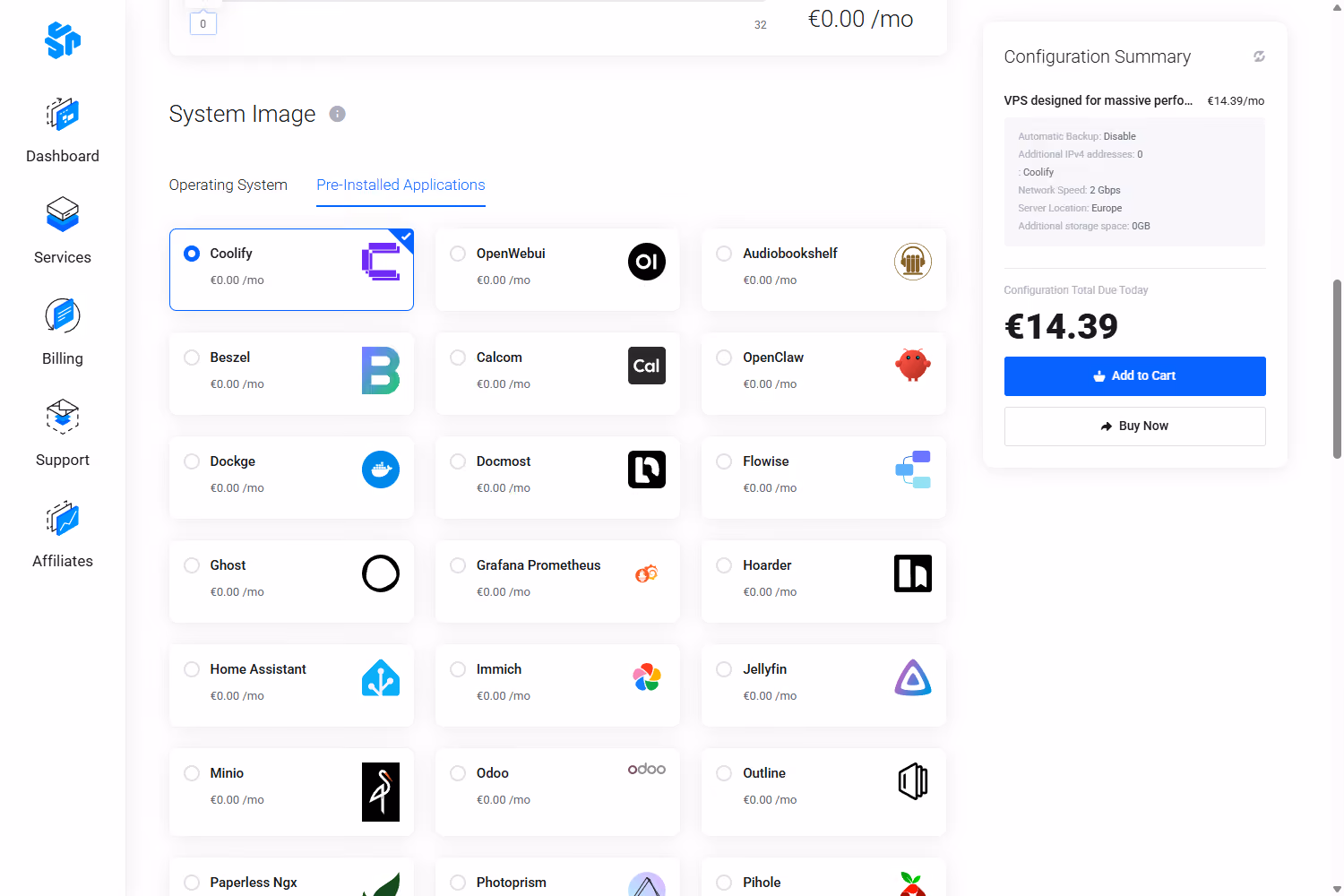Click the 'Server Location: Europe' summary line
Viewport: 1344px width, 896px height.
click(1070, 208)
